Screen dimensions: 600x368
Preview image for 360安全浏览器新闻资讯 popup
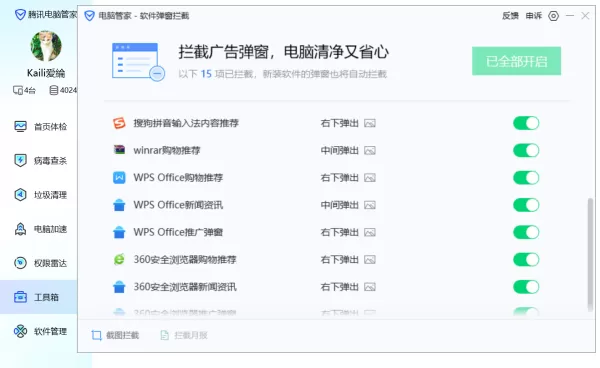[370, 287]
